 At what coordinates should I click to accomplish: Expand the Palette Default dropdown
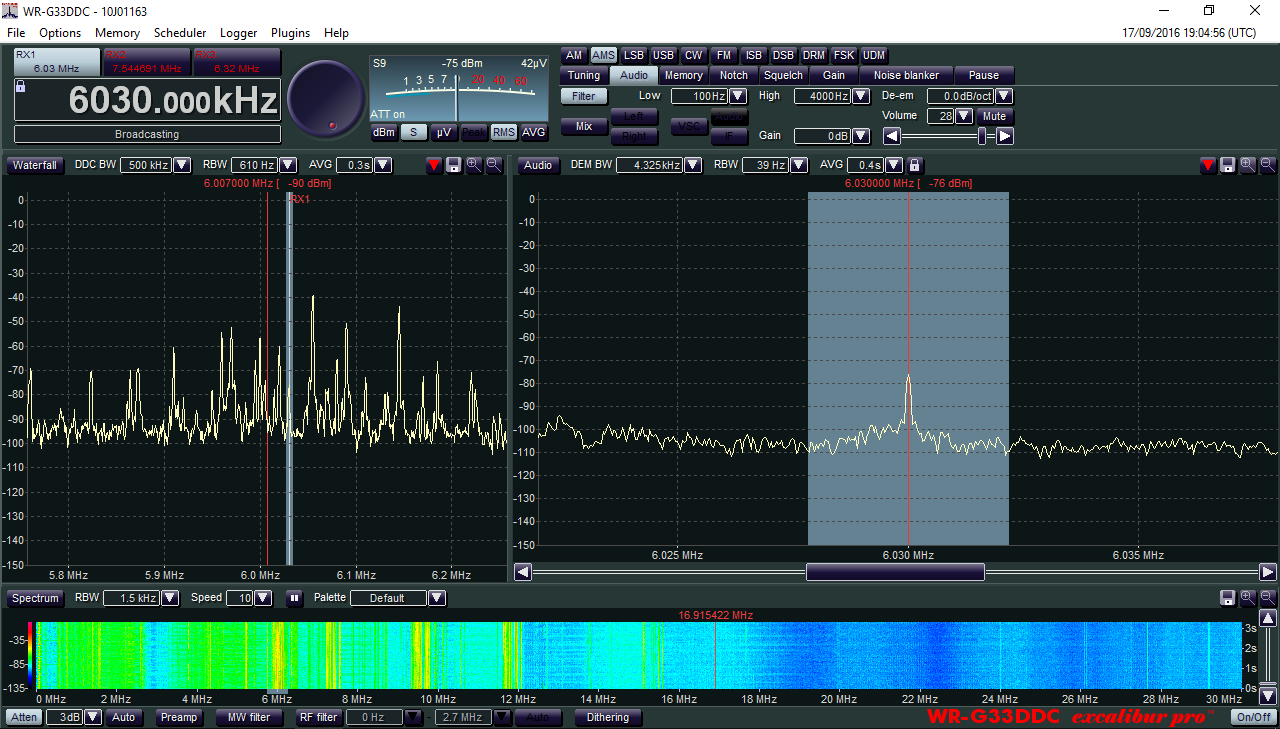click(436, 598)
